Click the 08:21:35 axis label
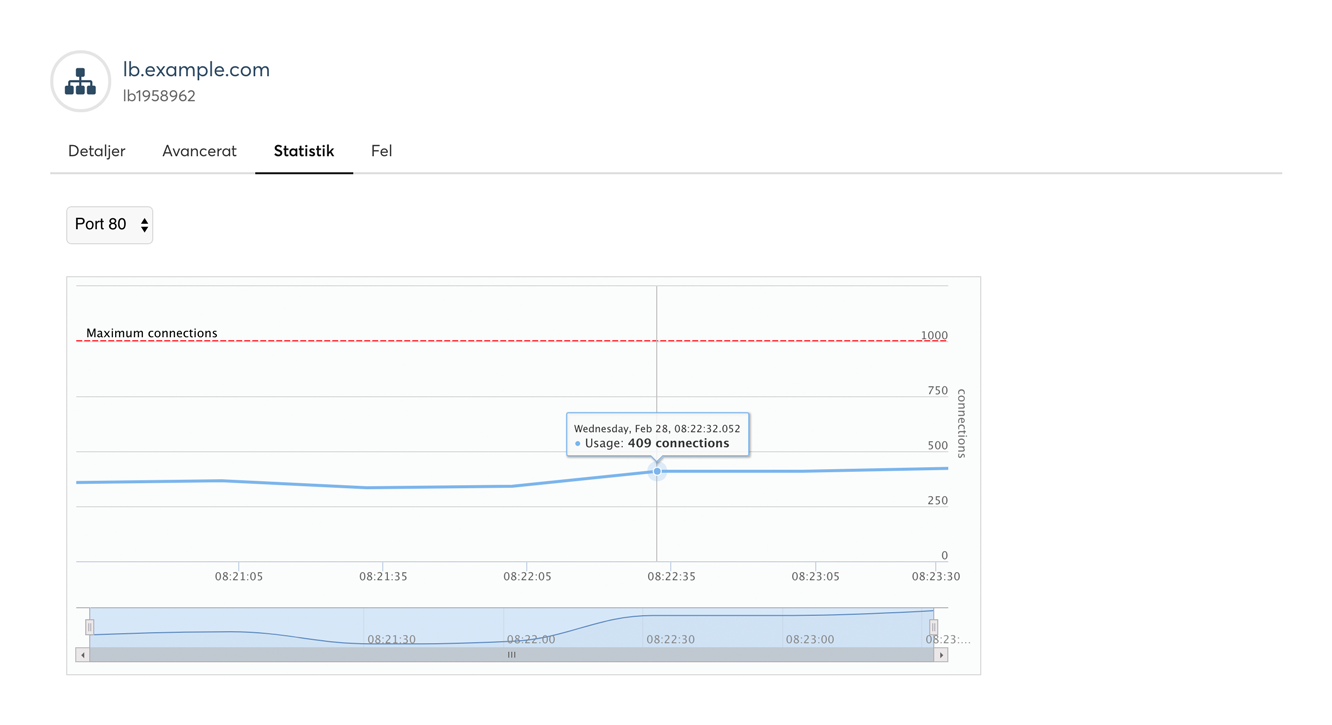This screenshot has height=725, width=1332. 383,576
